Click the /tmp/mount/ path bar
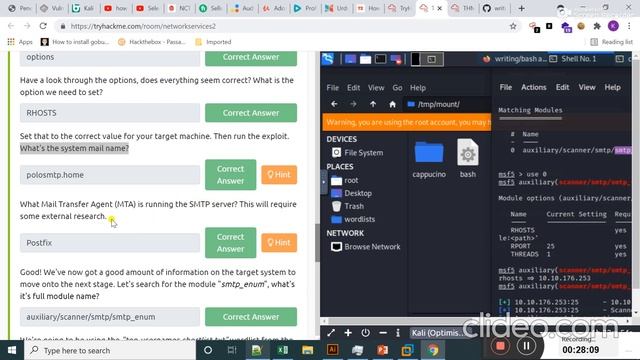The height and width of the screenshot is (360, 640). click(448, 104)
